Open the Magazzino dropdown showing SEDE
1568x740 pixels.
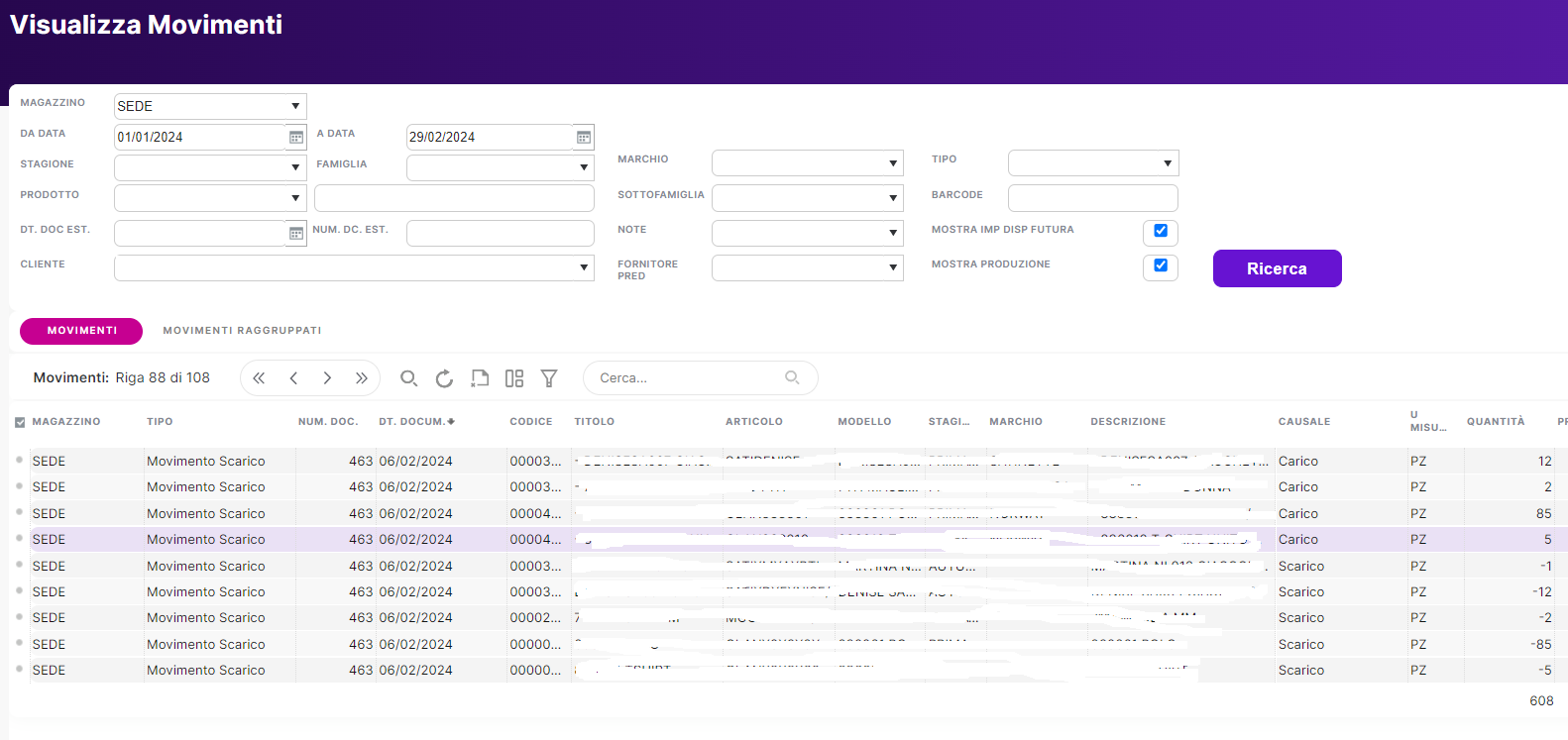pyautogui.click(x=209, y=106)
